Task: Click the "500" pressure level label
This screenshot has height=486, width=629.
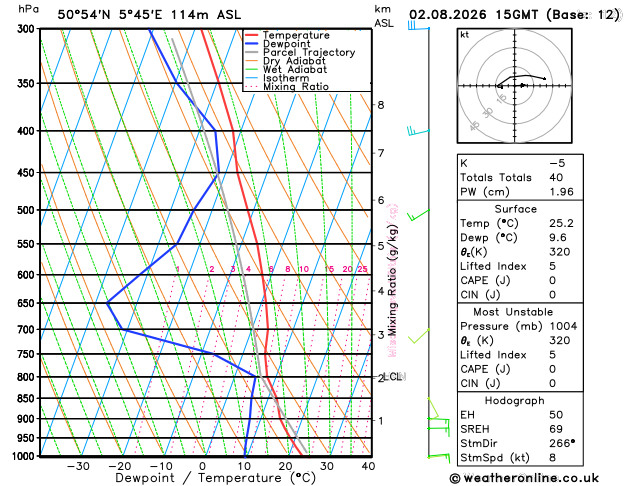Action: pos(28,210)
